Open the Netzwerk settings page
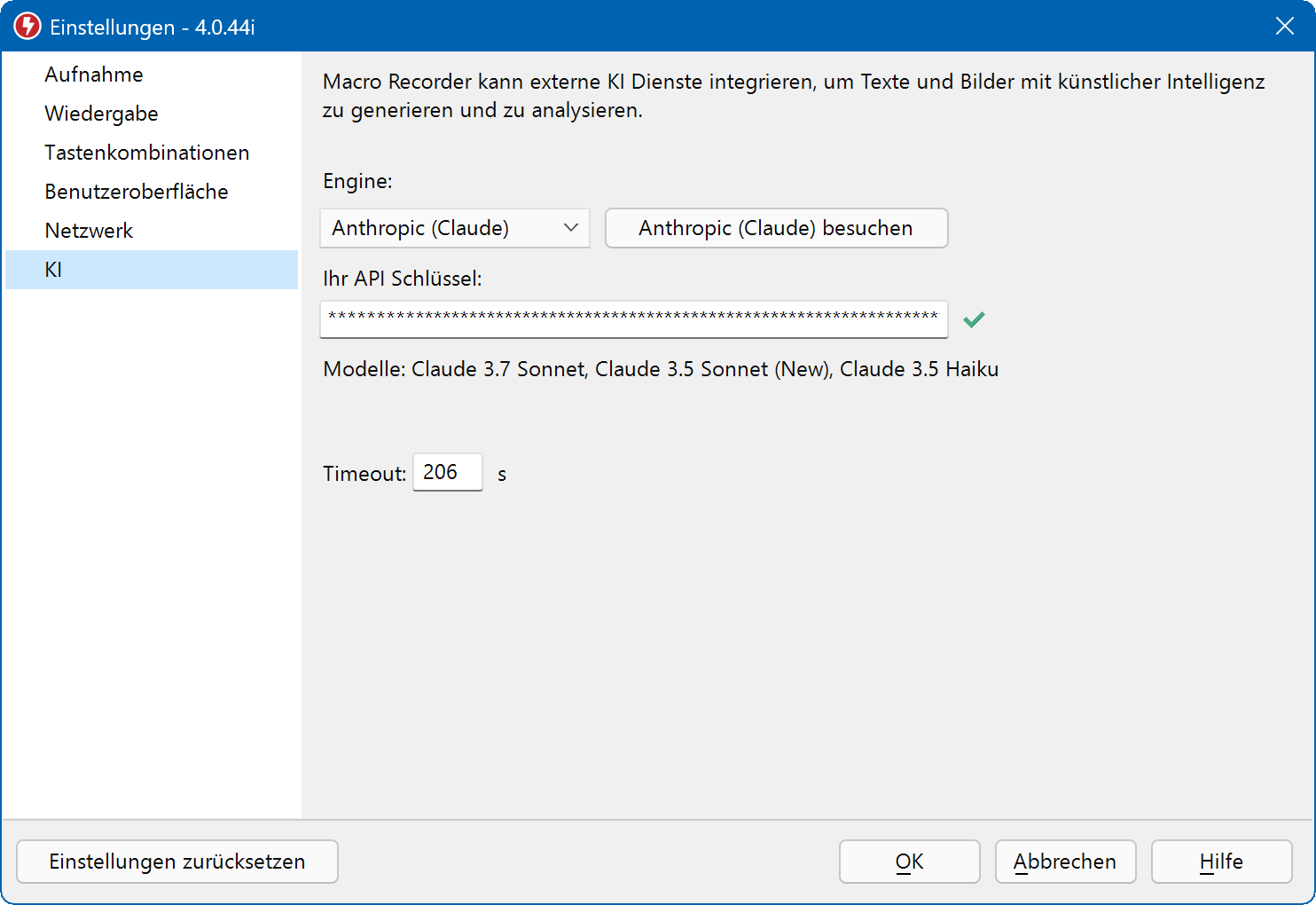Viewport: 1316px width, 905px height. (89, 231)
